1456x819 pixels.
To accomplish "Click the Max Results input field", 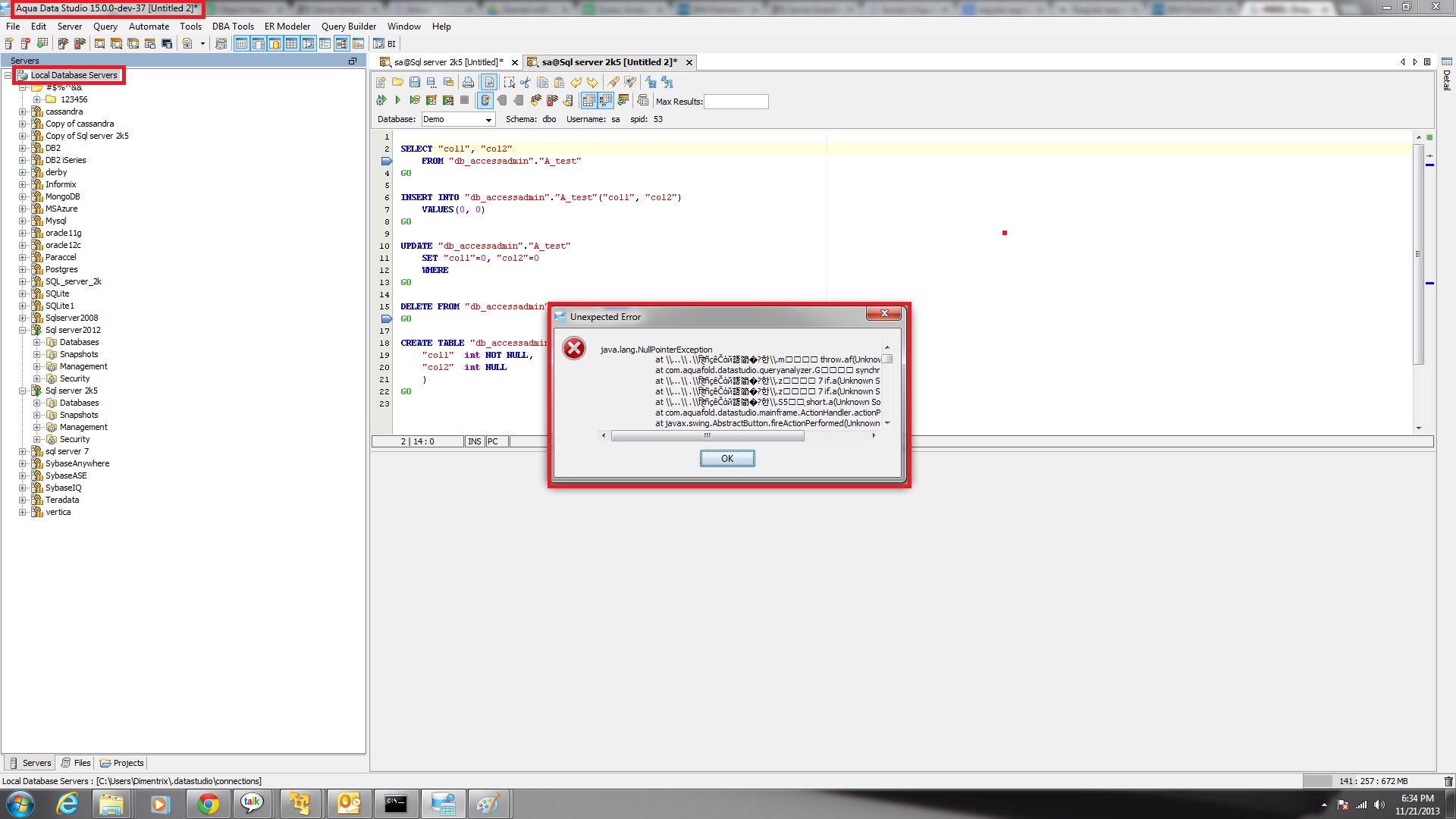I will pyautogui.click(x=736, y=102).
